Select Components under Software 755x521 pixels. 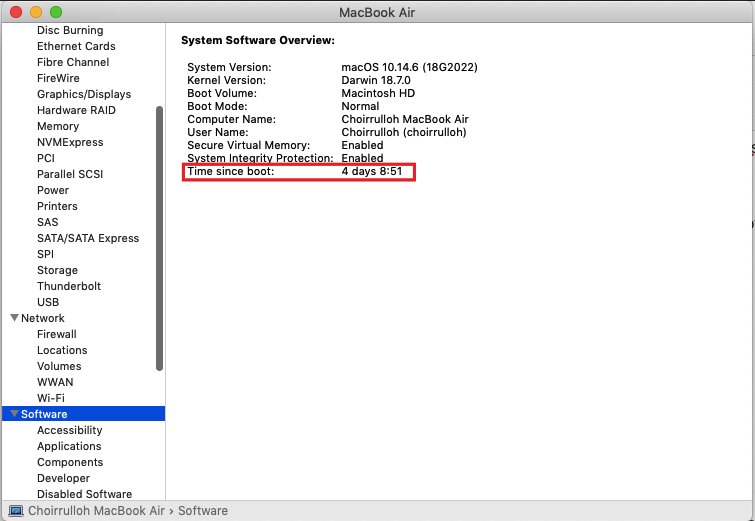click(x=70, y=462)
